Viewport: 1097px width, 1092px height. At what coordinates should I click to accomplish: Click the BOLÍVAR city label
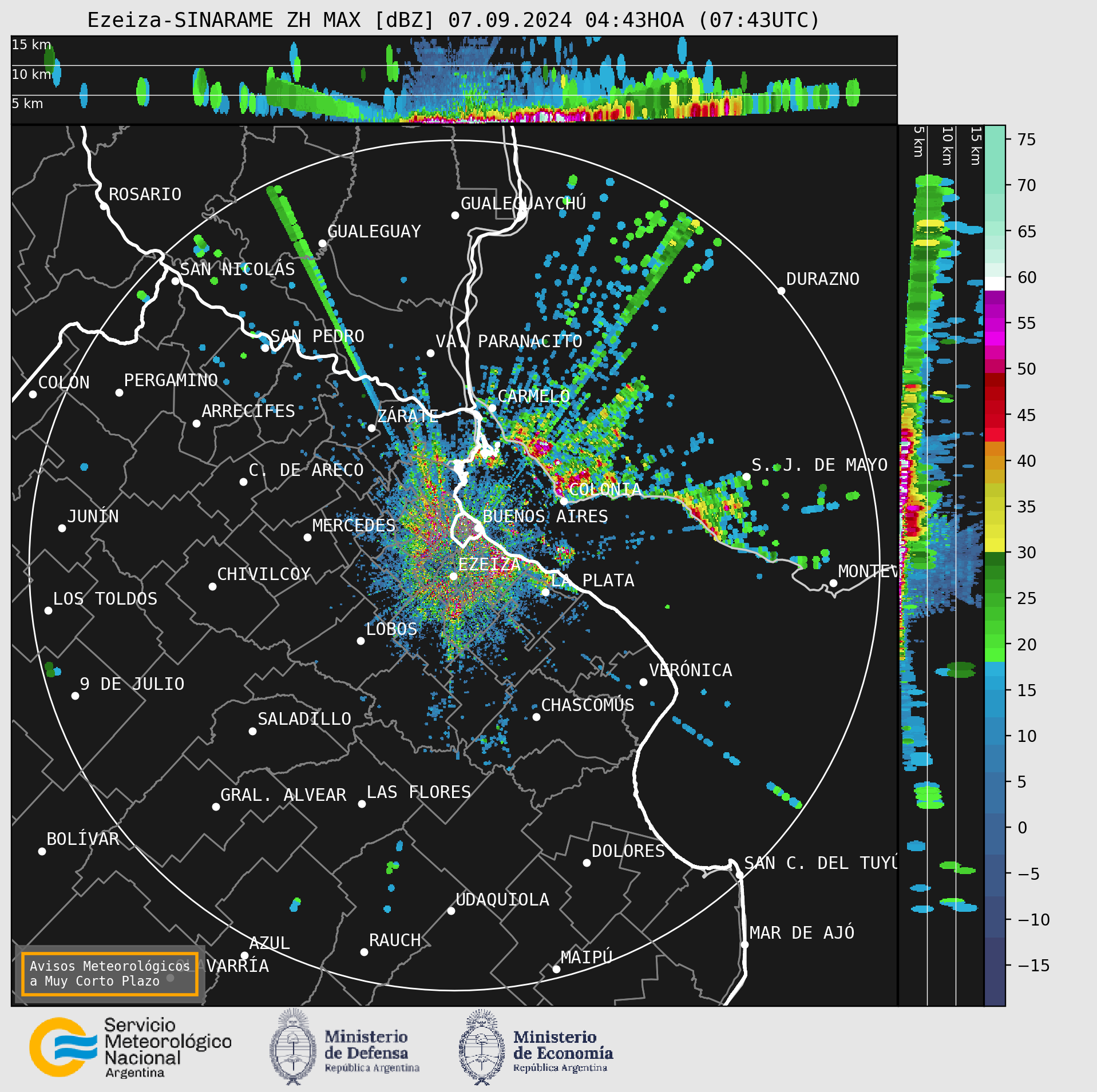point(83,839)
